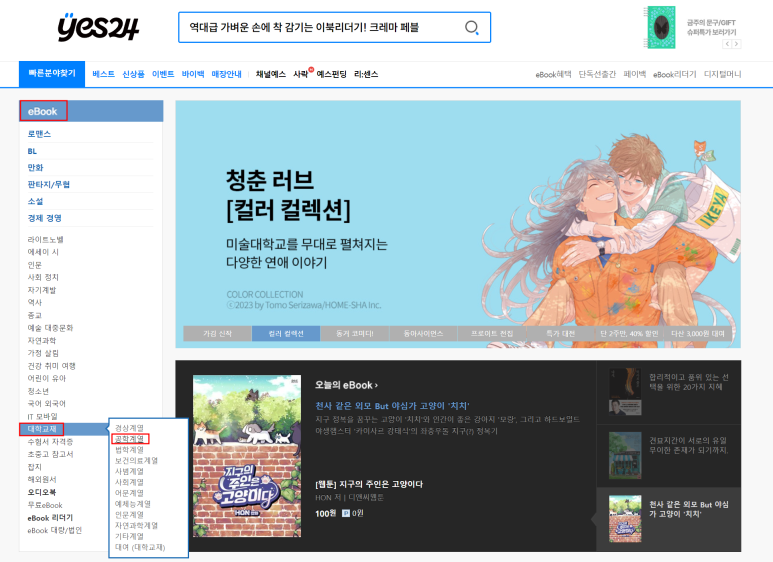
Task: Click the YES24 logo
Action: pyautogui.click(x=98, y=27)
